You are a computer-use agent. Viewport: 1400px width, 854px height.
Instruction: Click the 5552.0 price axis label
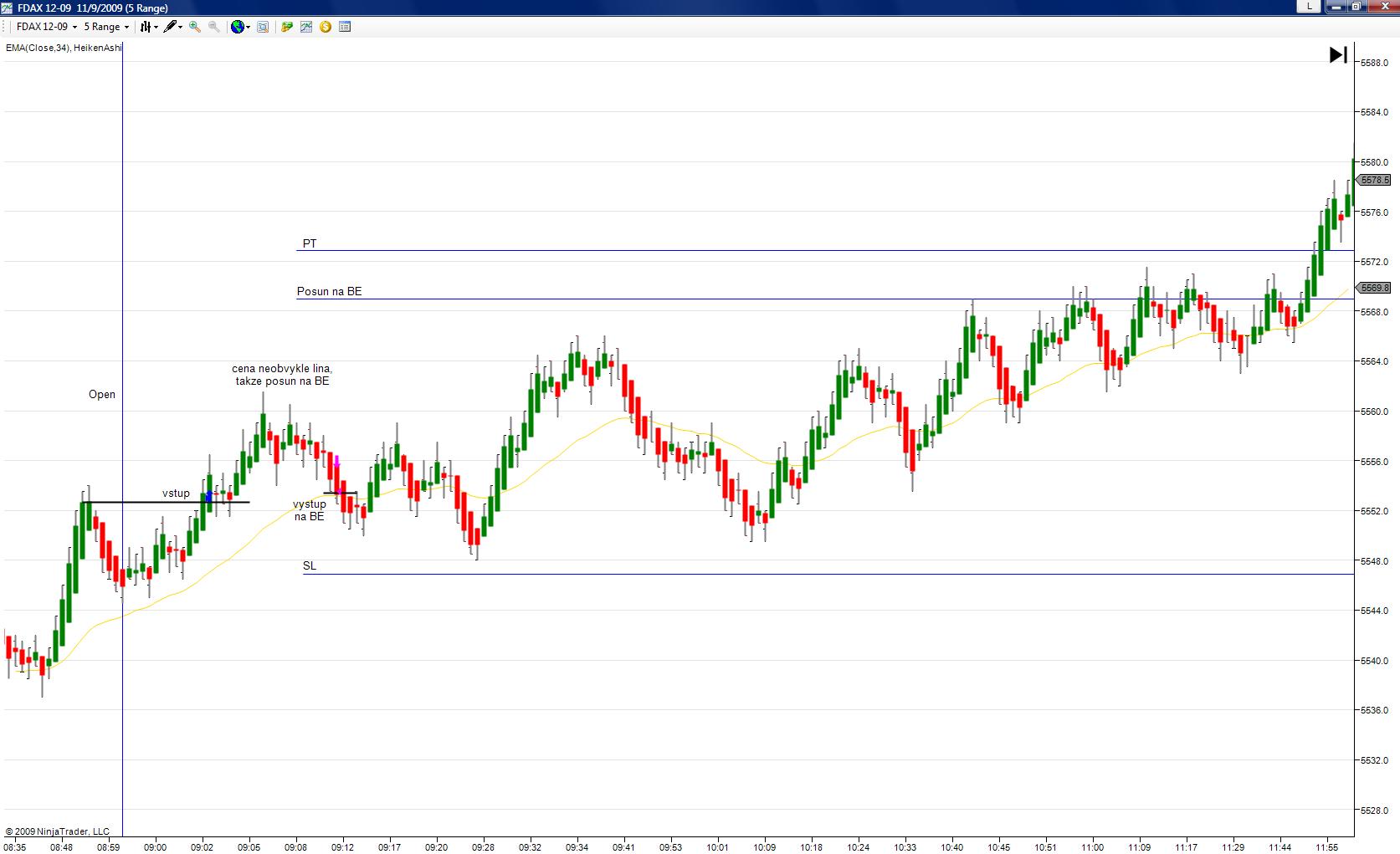coord(1375,511)
